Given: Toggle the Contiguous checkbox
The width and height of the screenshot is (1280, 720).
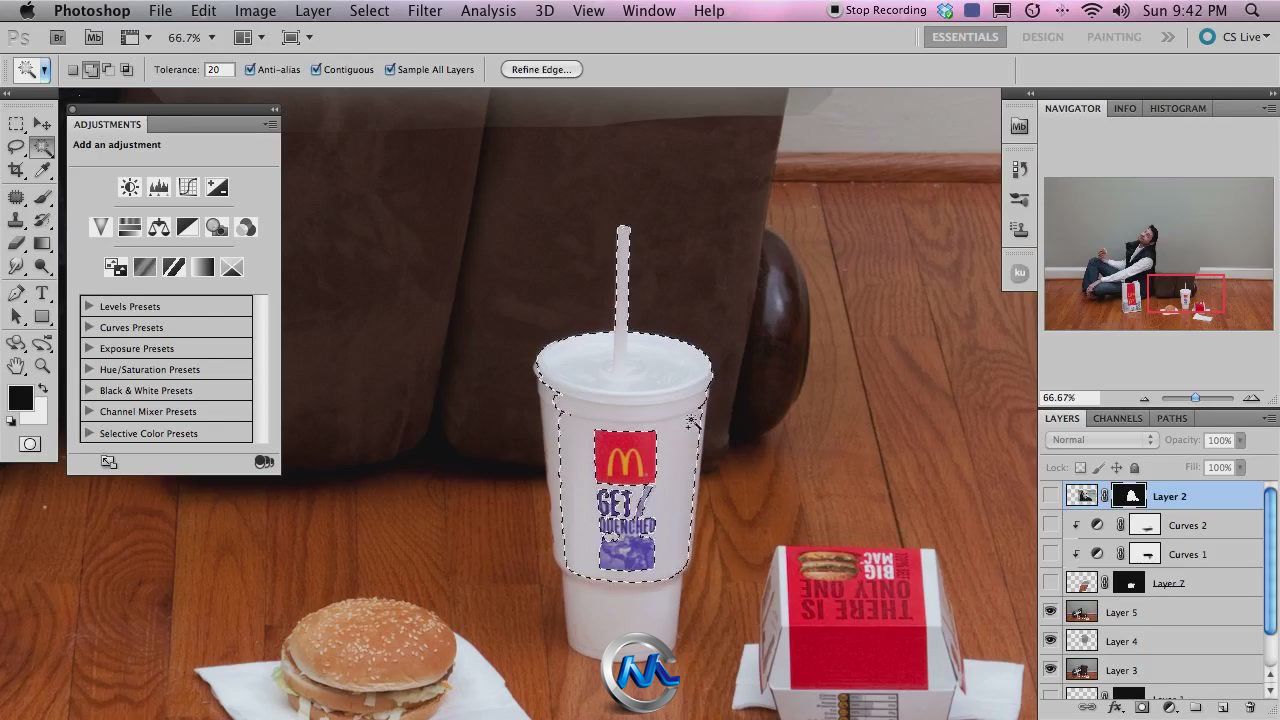Looking at the screenshot, I should [x=316, y=69].
